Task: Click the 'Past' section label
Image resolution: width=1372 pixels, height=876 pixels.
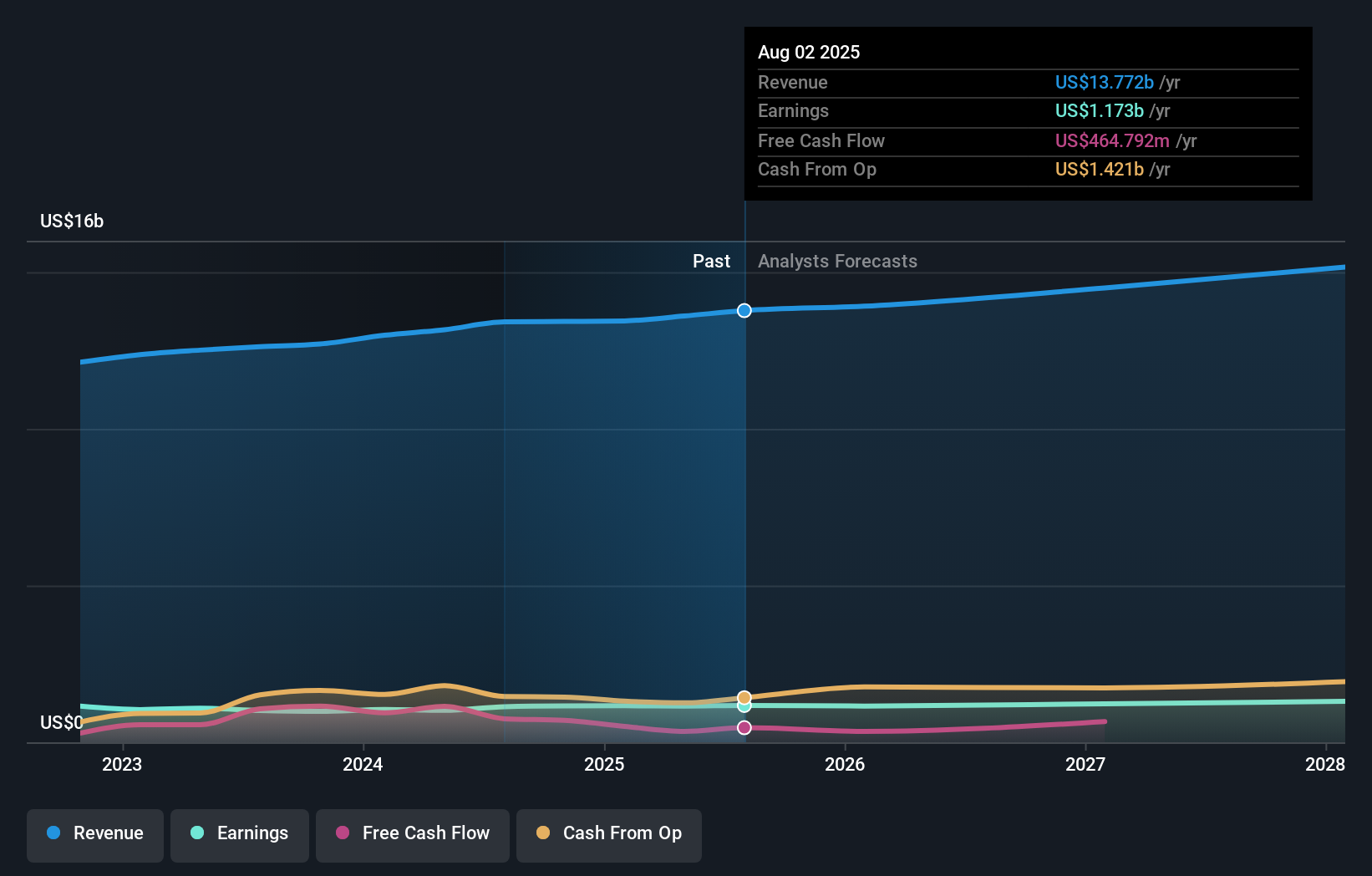Action: pyautogui.click(x=711, y=261)
